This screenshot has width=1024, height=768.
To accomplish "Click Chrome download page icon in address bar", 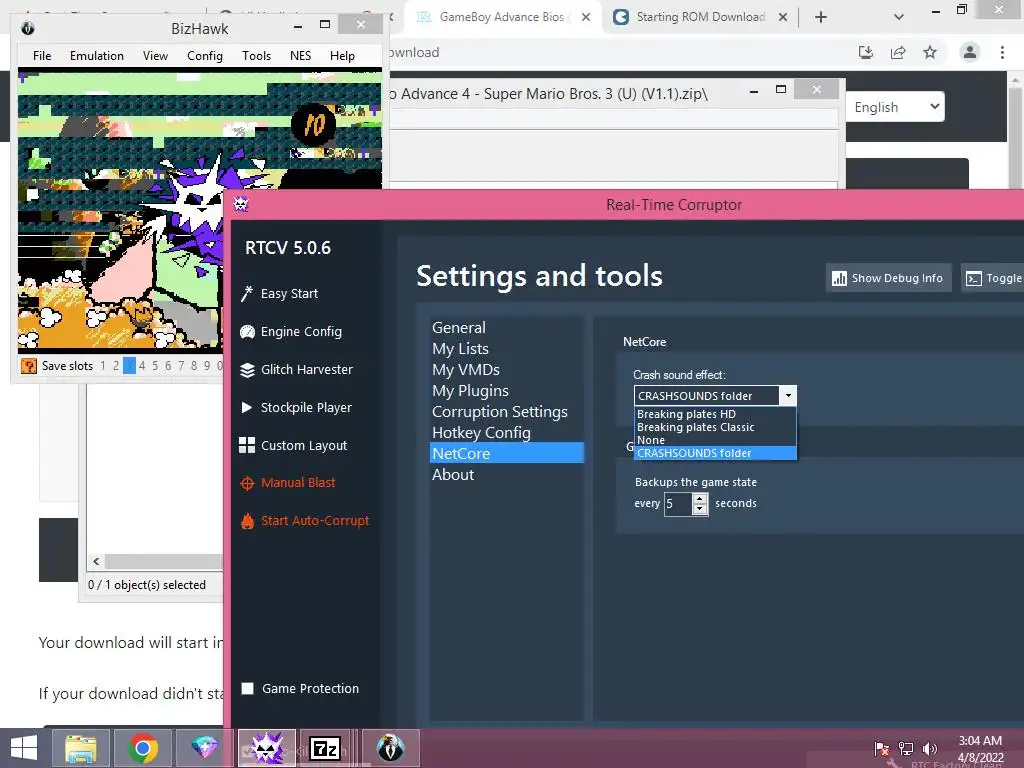I will click(x=866, y=52).
